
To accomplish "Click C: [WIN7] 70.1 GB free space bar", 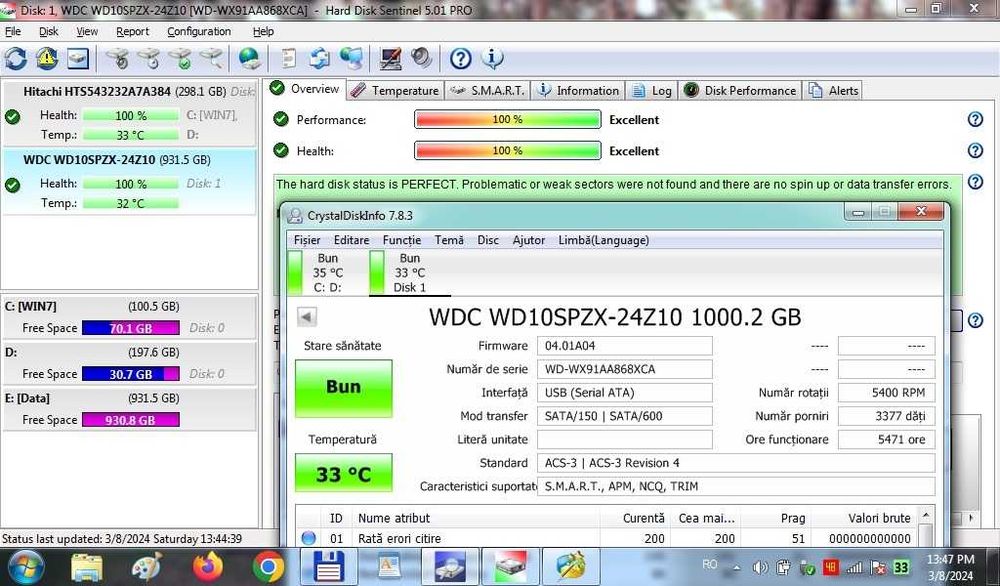I will click(131, 328).
